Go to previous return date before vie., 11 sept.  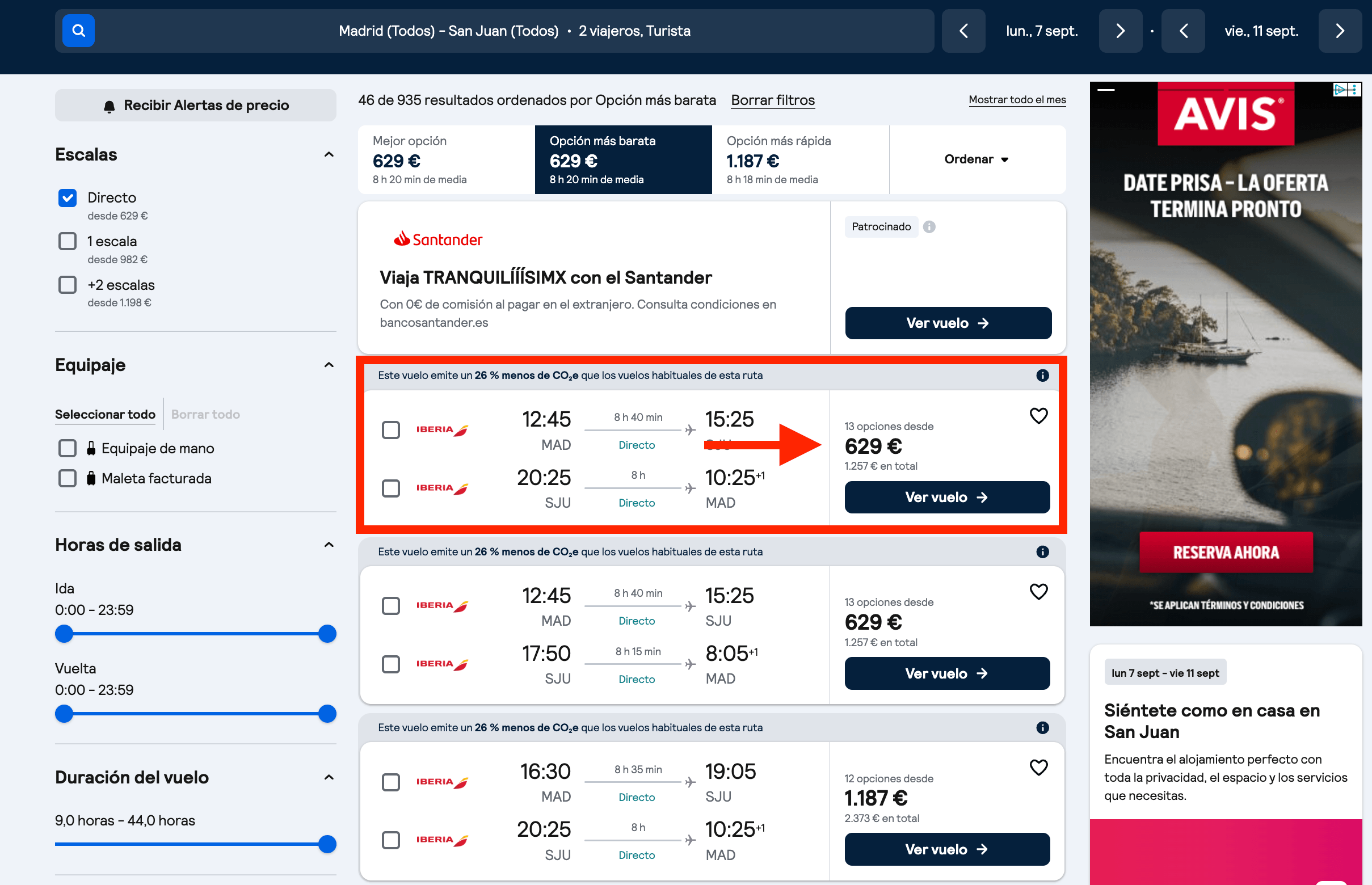[x=1183, y=31]
